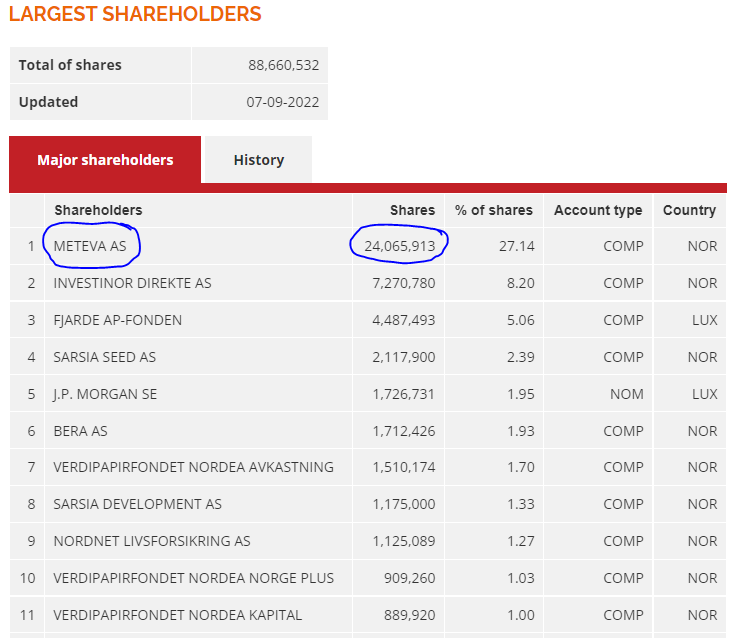Click the Shareholders column header
The image size is (746, 638).
coord(98,210)
